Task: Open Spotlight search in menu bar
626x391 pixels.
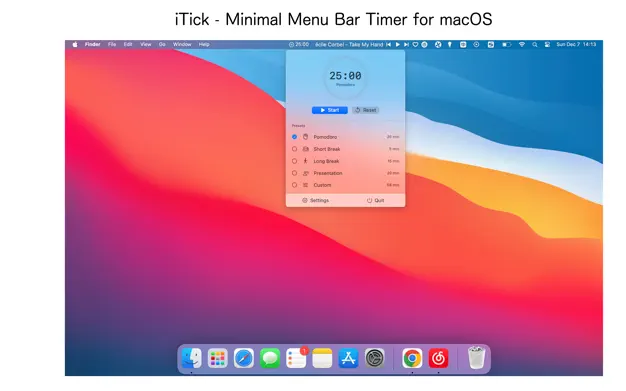Action: click(x=535, y=44)
